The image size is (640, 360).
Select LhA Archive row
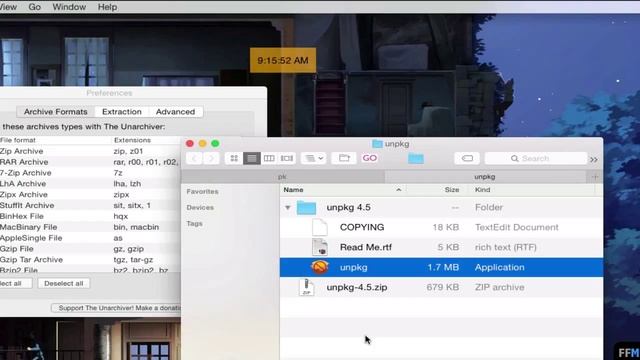[x=90, y=184]
